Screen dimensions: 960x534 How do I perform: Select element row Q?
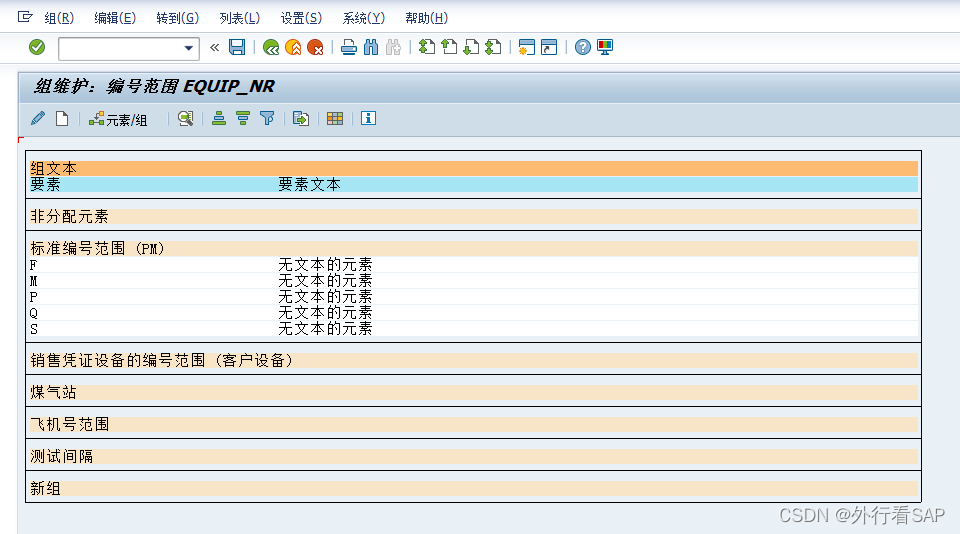click(473, 313)
